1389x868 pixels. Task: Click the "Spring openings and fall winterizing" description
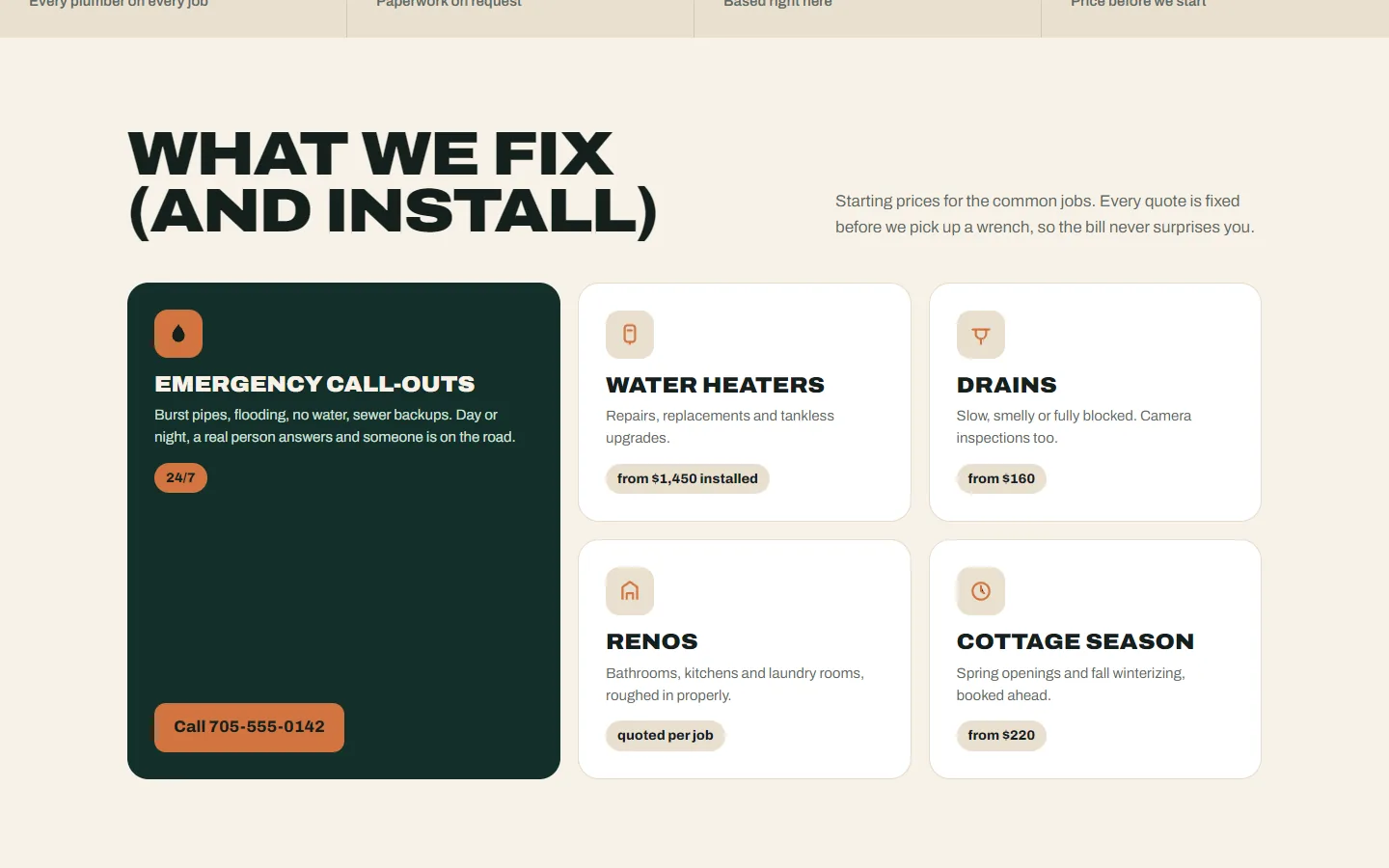(x=1071, y=684)
